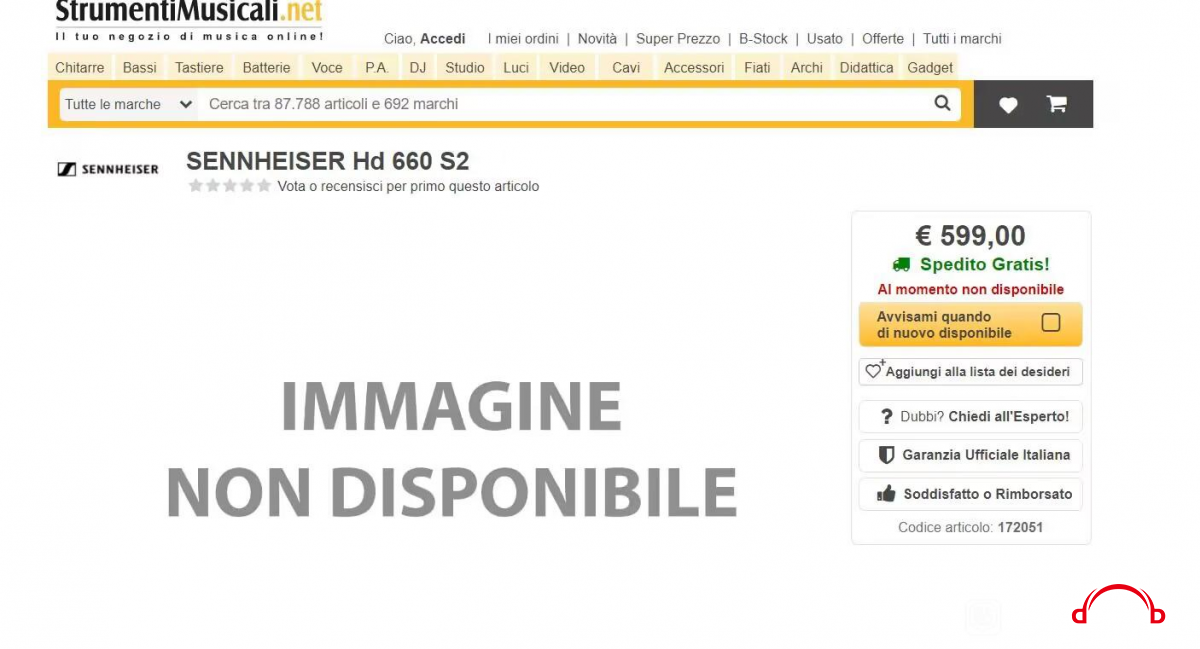This screenshot has height=649, width=1200.
Task: Open the P.A. category
Action: 377,68
